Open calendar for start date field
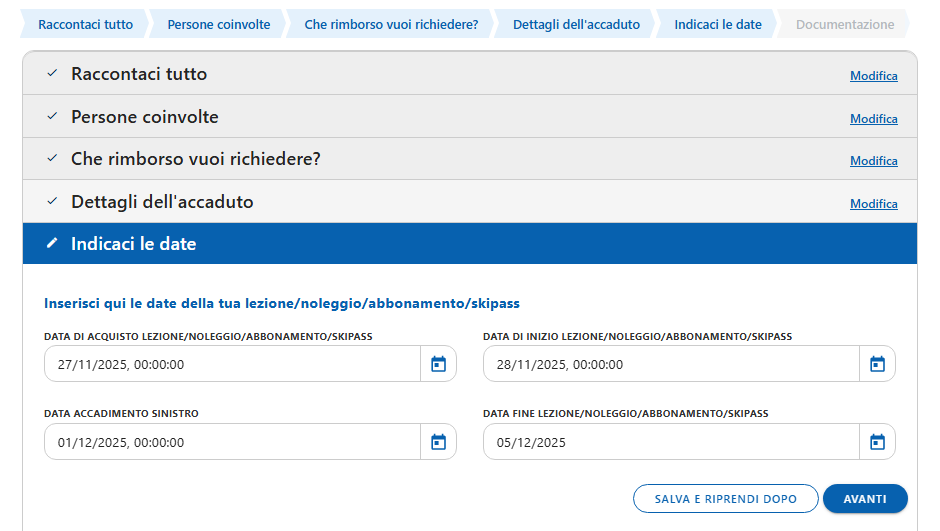Viewport: 940px width, 531px height. (x=877, y=364)
